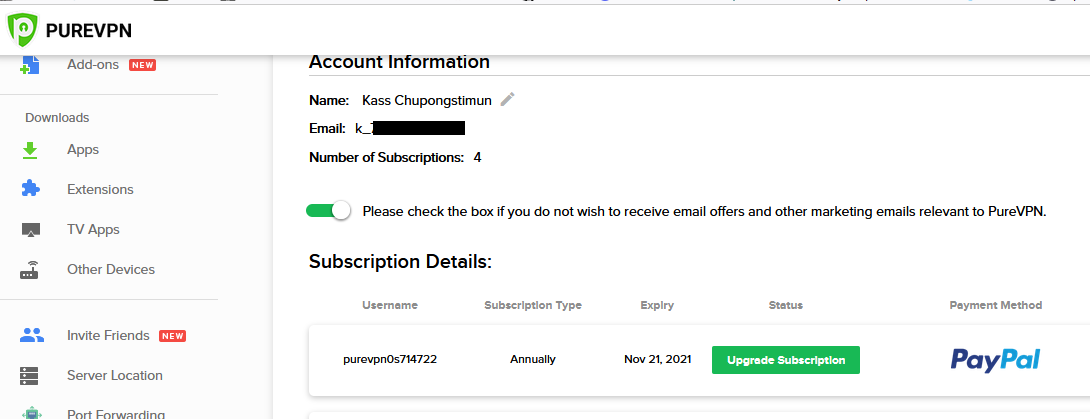Open the Invite Friends people icon

[x=31, y=336]
